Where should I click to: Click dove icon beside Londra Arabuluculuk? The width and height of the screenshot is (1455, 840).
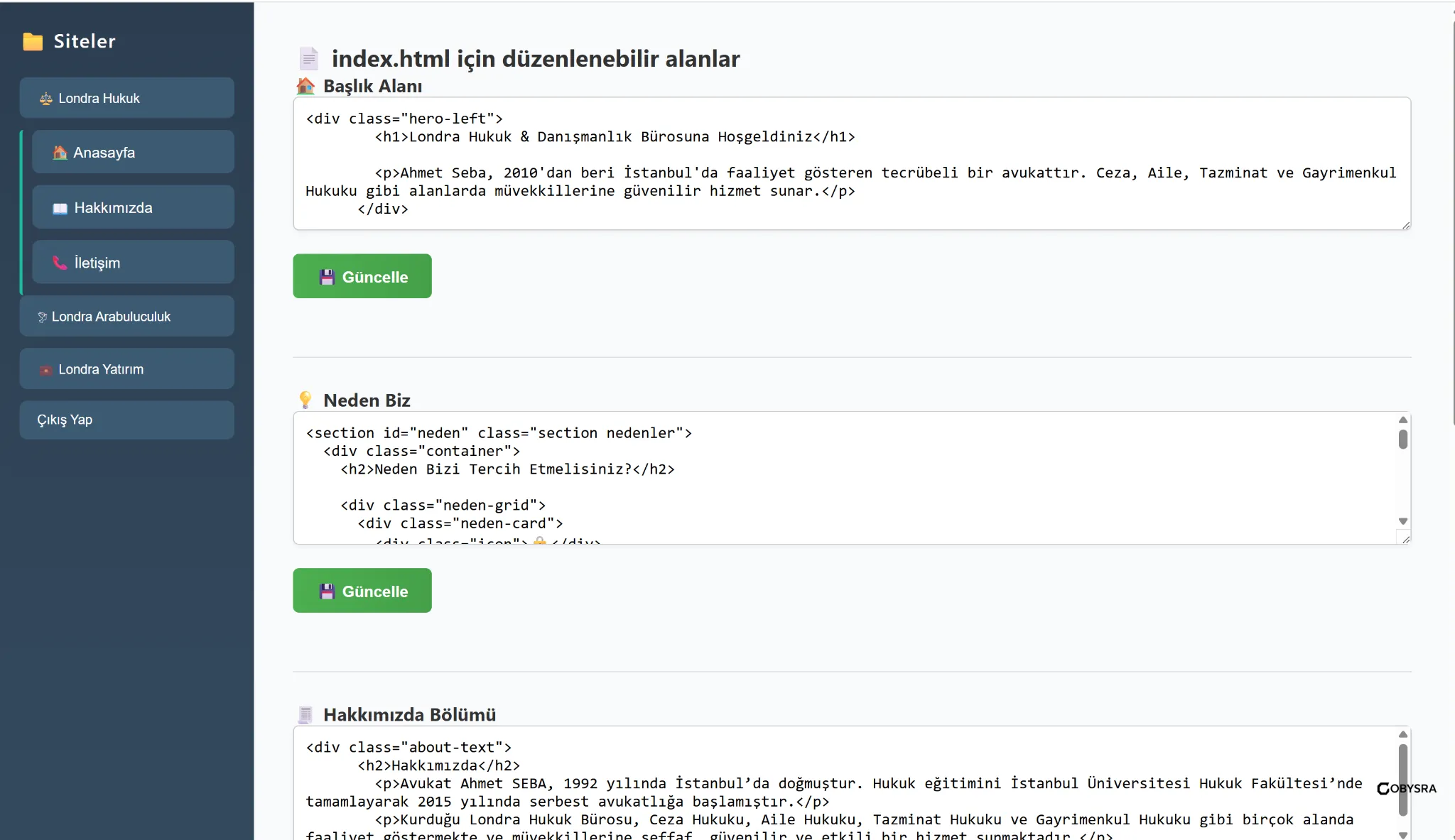(x=43, y=317)
